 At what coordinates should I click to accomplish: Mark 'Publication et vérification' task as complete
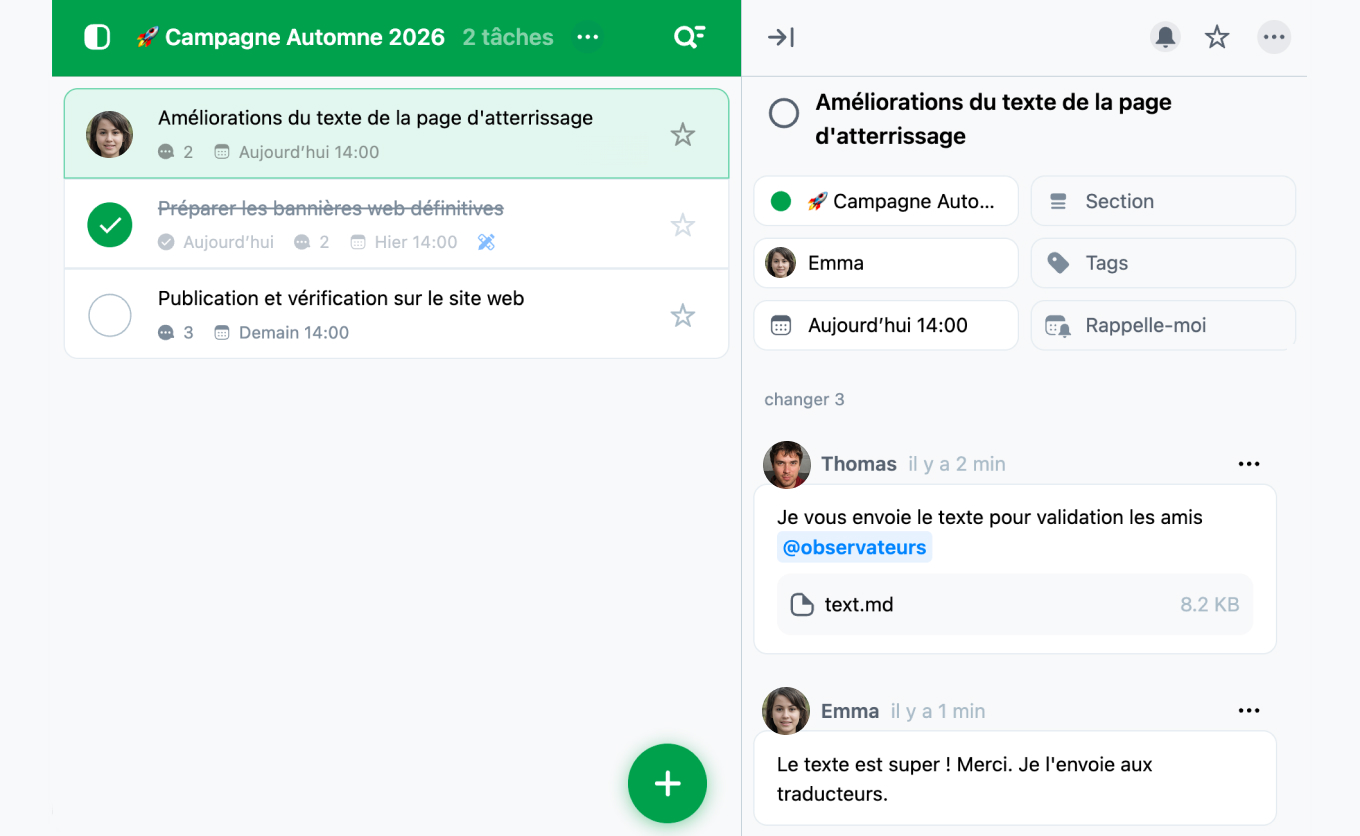110,315
